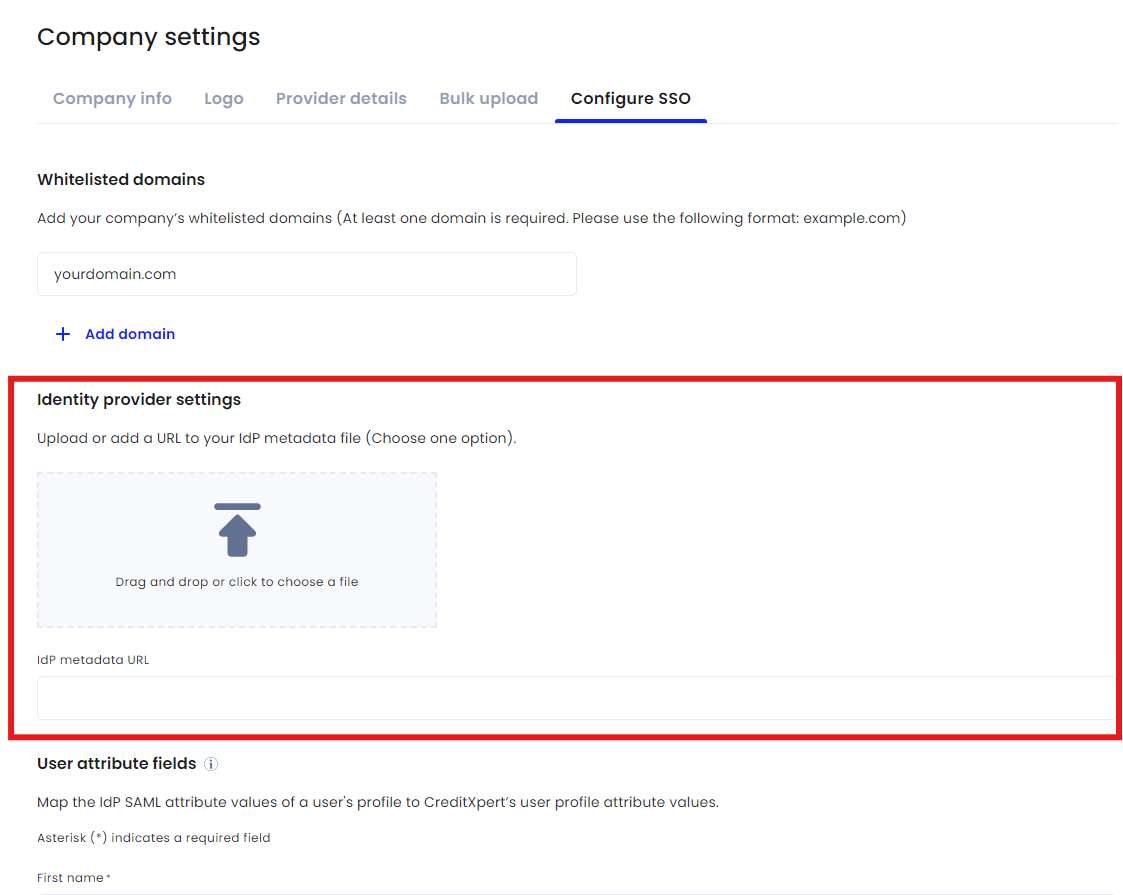Click the IdP metadata URL label

pos(93,660)
